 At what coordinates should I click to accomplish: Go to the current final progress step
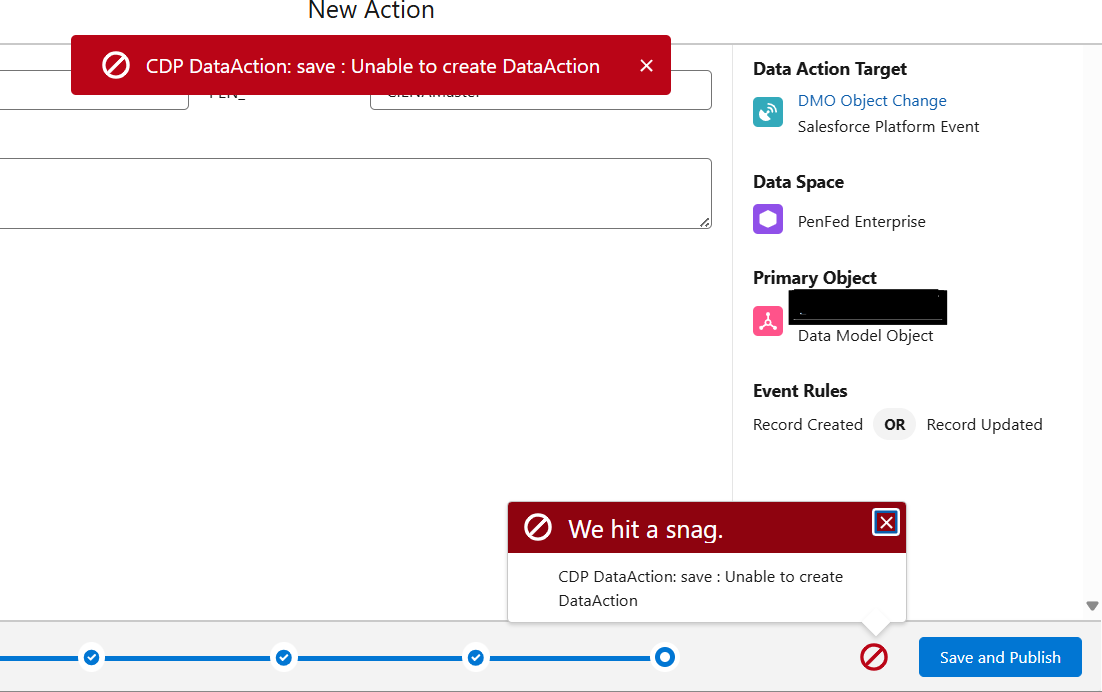click(665, 658)
